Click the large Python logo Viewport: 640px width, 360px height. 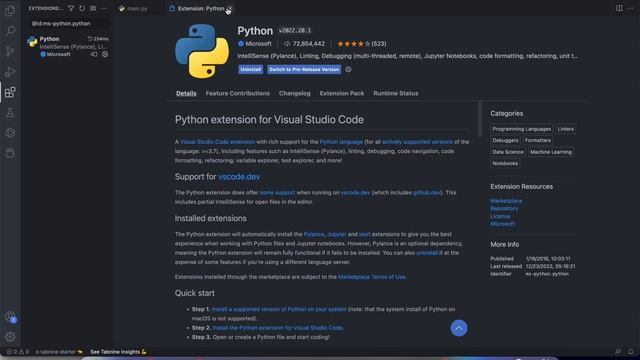202,51
